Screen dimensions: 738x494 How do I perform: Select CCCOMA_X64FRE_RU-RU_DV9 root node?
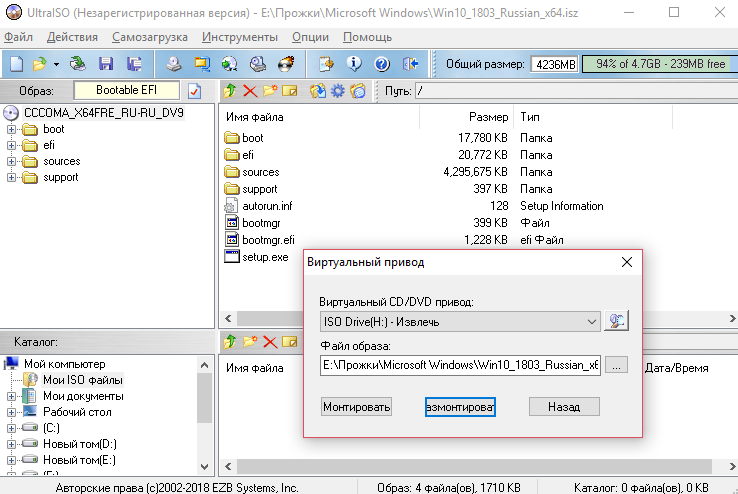(x=104, y=113)
